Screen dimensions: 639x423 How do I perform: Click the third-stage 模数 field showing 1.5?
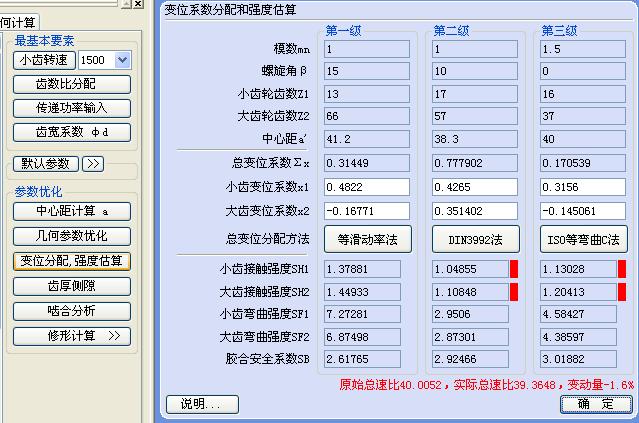point(583,49)
